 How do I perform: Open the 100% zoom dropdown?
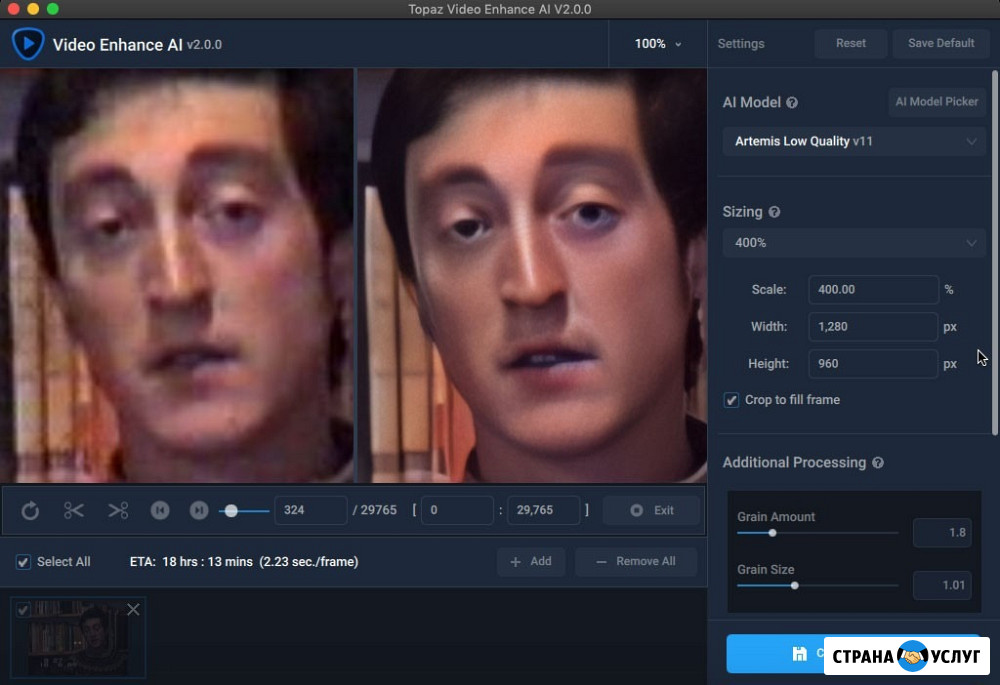(x=657, y=44)
